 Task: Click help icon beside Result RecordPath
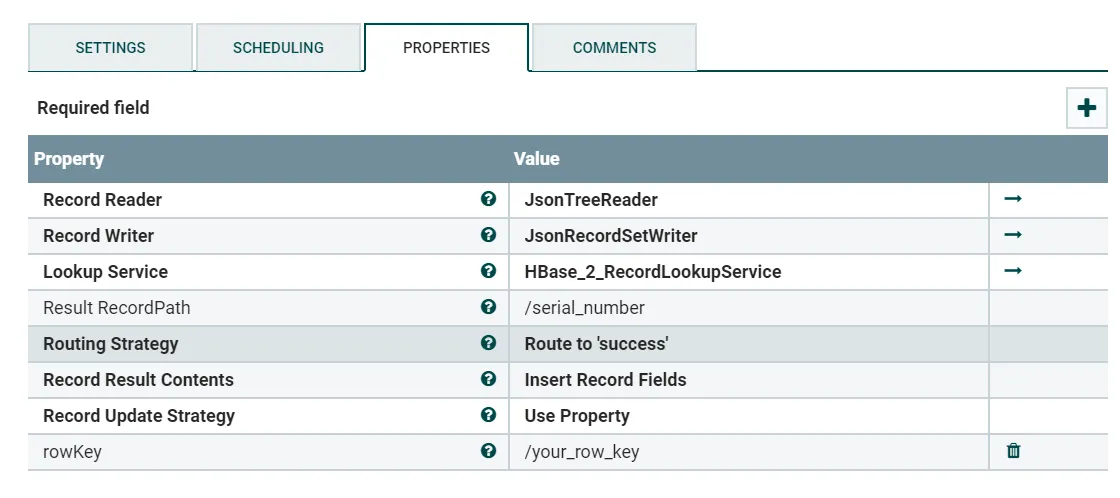pos(488,307)
